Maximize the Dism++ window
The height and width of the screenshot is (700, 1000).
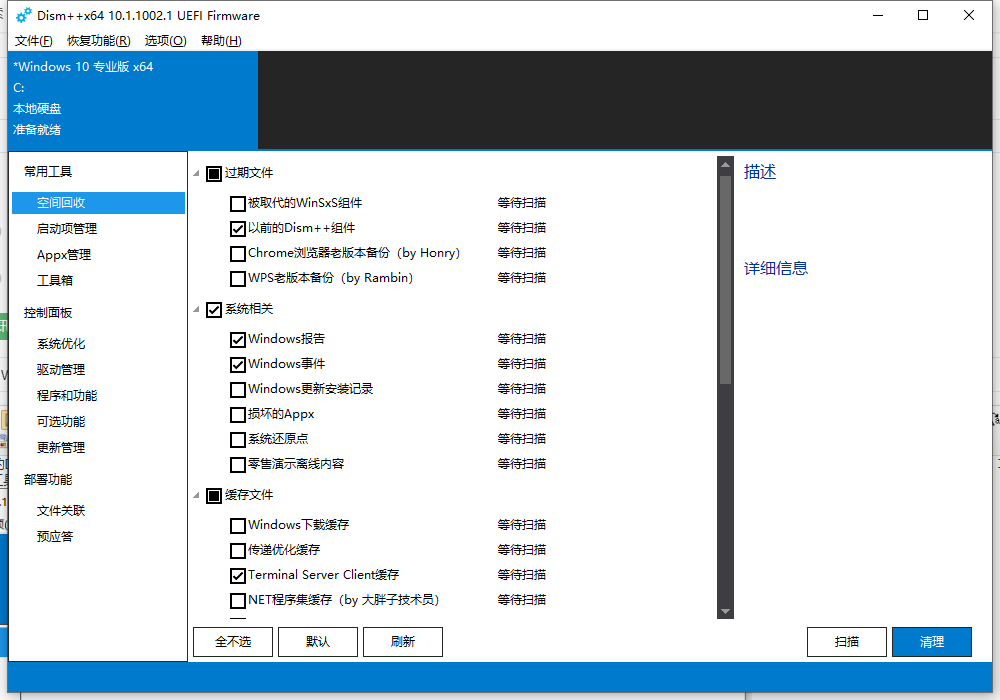pyautogui.click(x=923, y=15)
